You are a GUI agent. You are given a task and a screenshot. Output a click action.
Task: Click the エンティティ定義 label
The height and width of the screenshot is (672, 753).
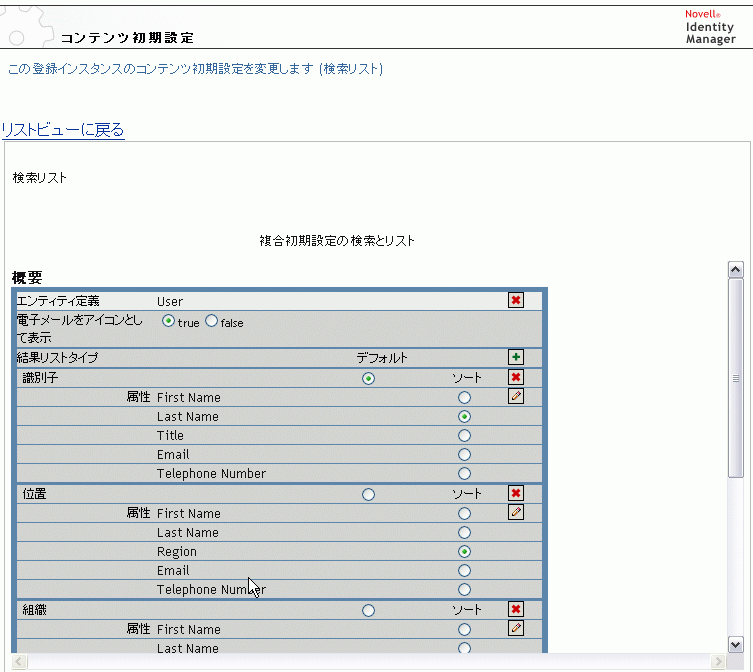[x=58, y=301]
